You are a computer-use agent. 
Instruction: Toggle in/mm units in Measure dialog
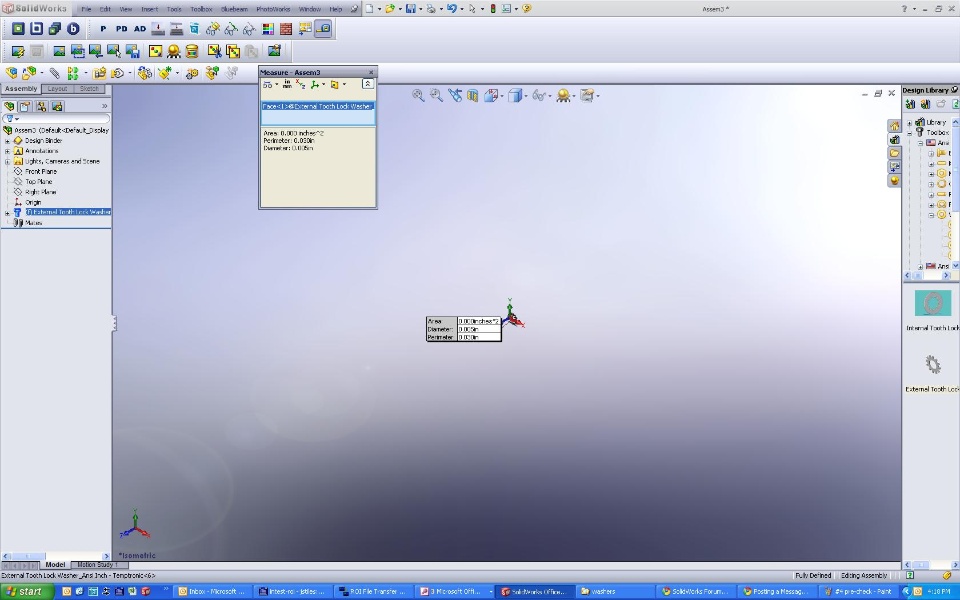(x=287, y=84)
